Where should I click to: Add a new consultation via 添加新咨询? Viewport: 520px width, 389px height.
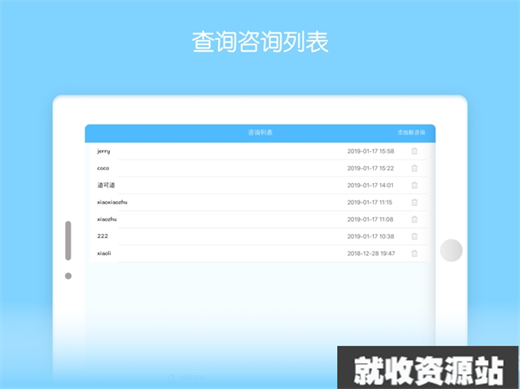[x=411, y=133]
